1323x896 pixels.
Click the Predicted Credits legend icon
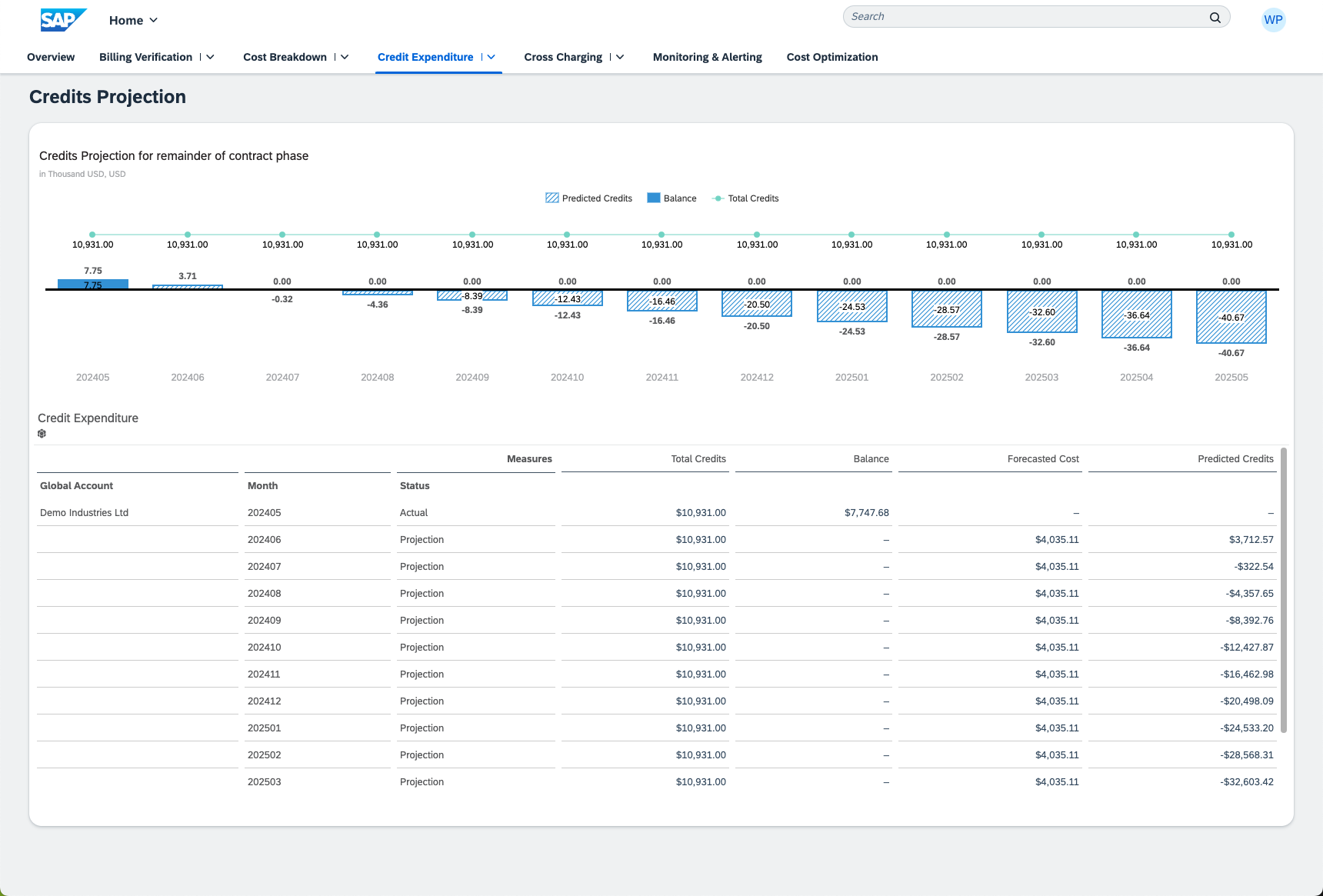click(552, 198)
